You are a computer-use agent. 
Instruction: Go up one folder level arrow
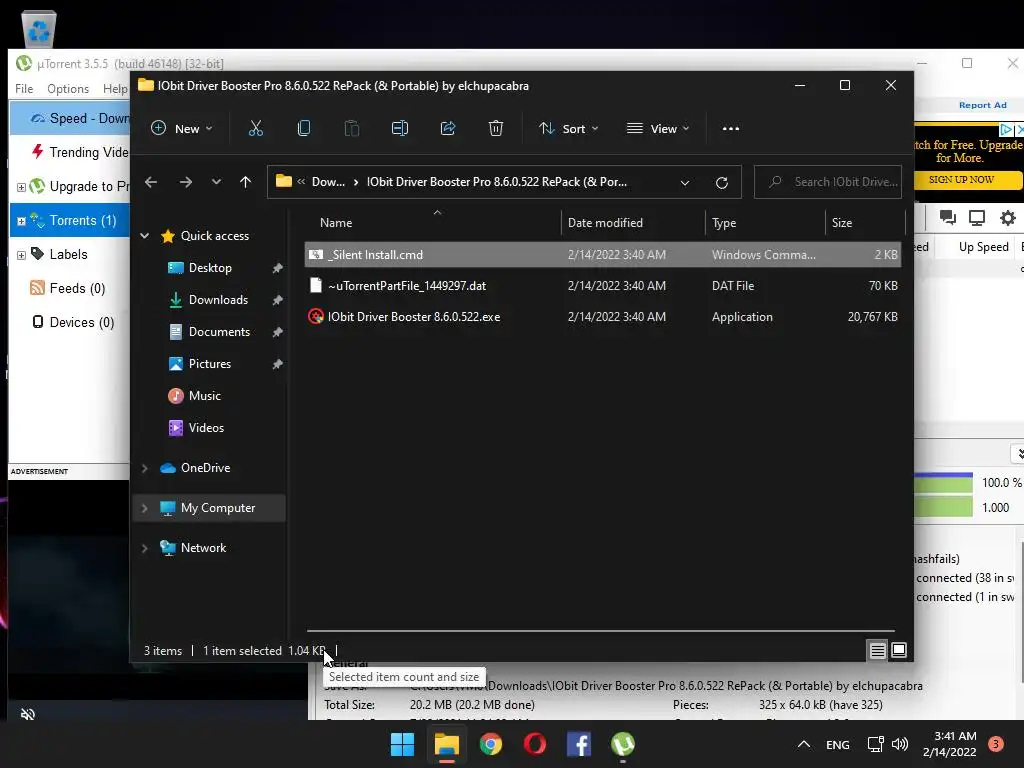coord(246,182)
